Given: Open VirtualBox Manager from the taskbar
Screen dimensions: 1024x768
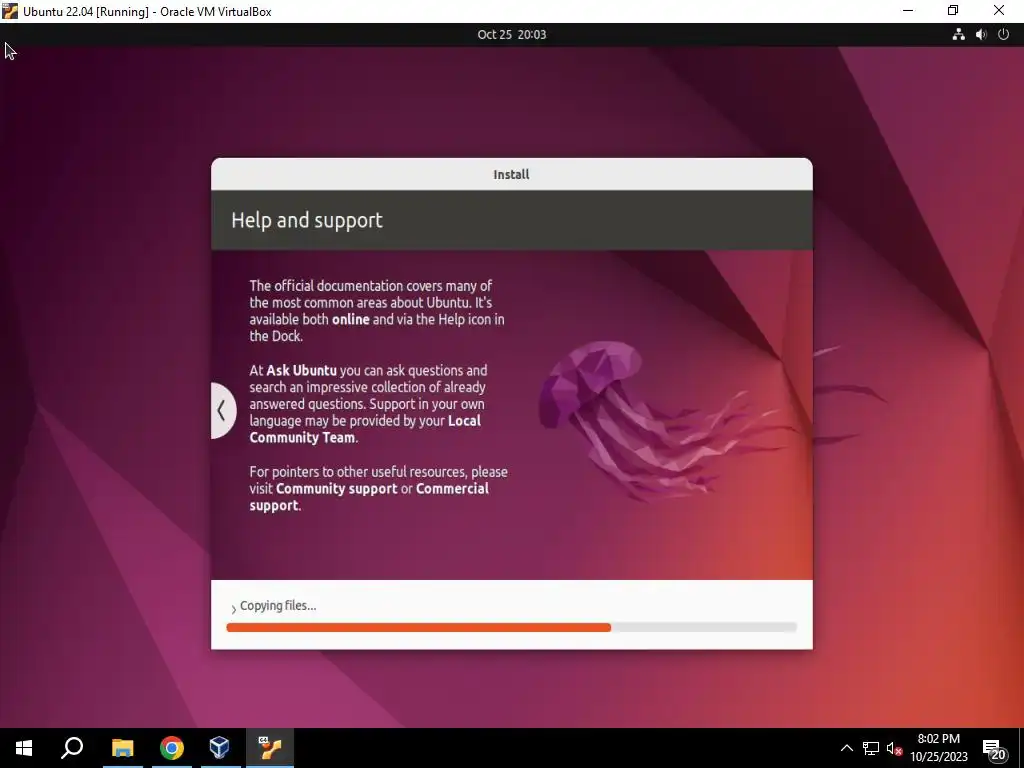Looking at the screenshot, I should tap(220, 748).
